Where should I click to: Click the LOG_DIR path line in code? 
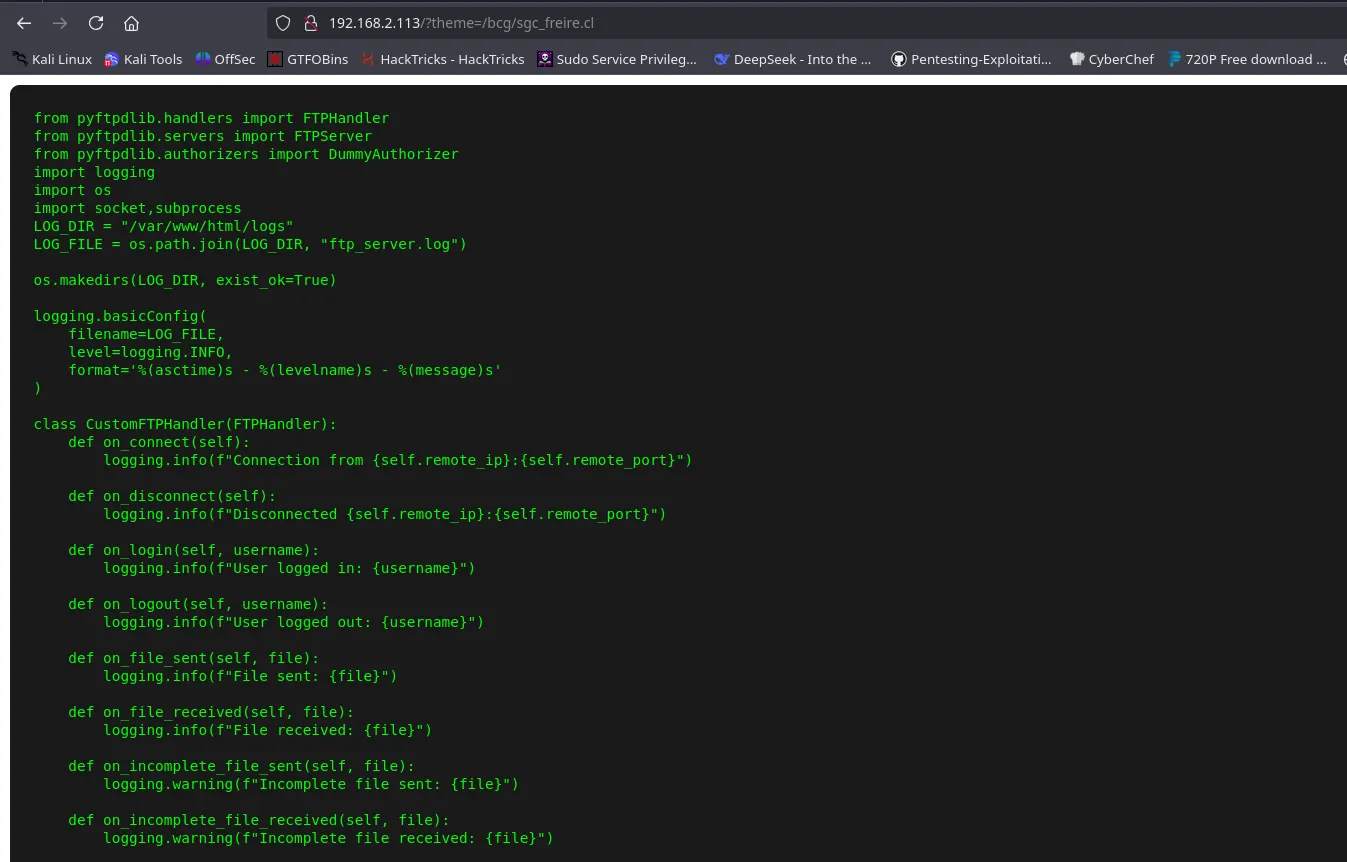click(164, 226)
